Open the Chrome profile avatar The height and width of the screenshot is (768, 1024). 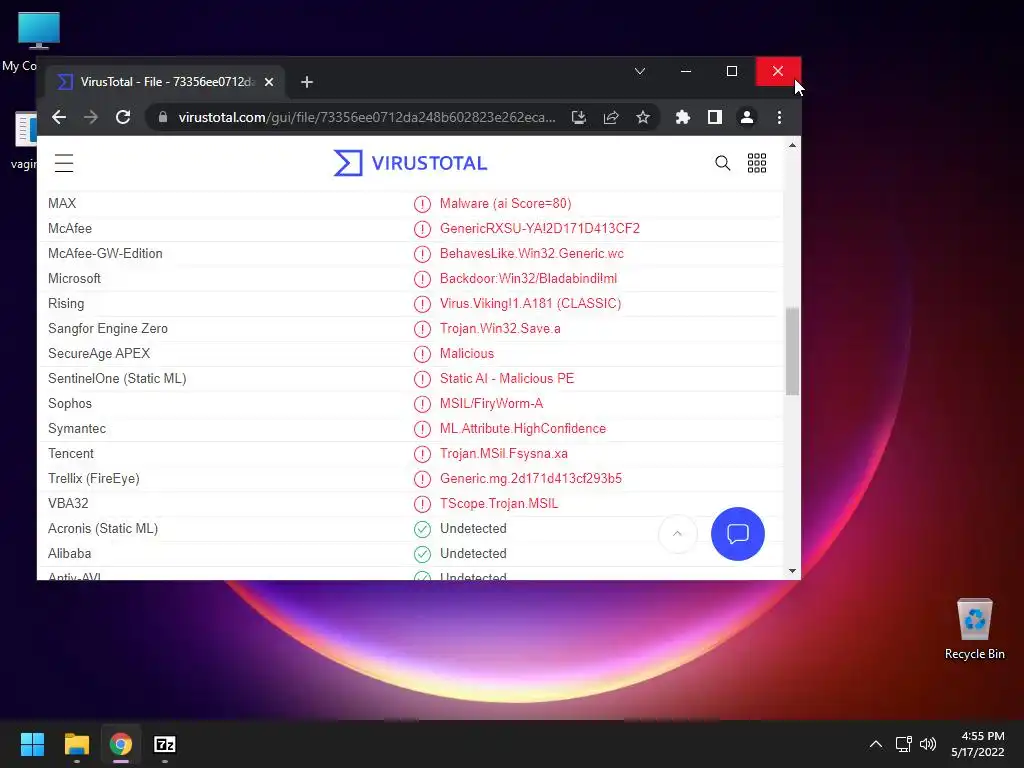point(746,117)
